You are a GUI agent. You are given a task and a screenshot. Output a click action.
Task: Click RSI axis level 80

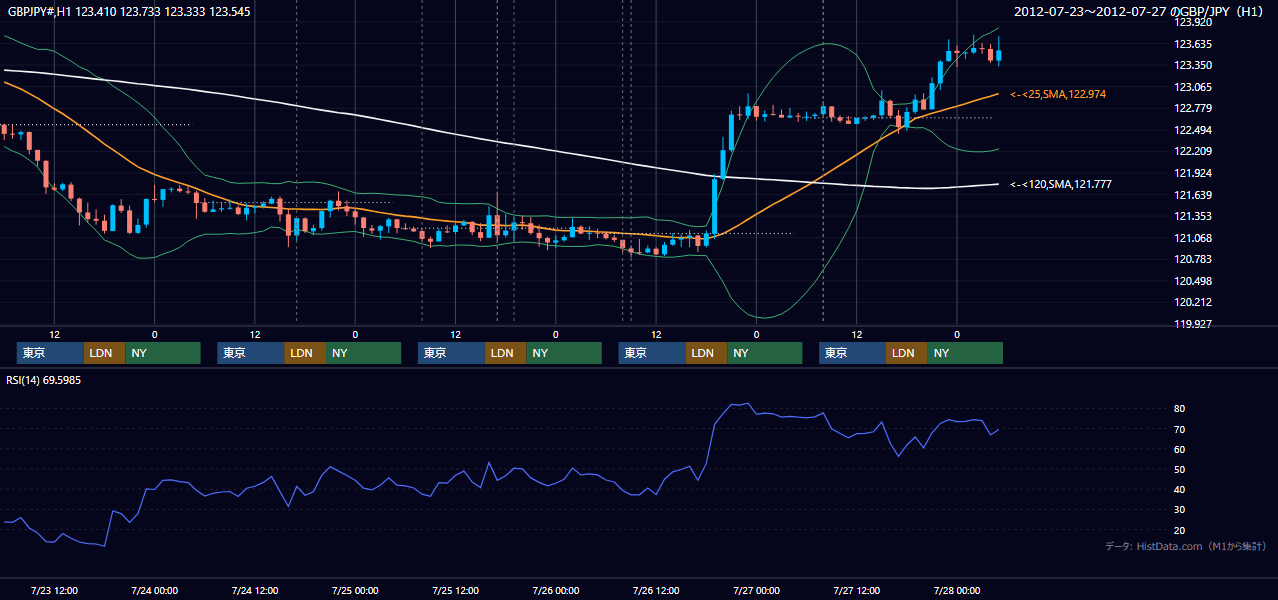(1180, 409)
